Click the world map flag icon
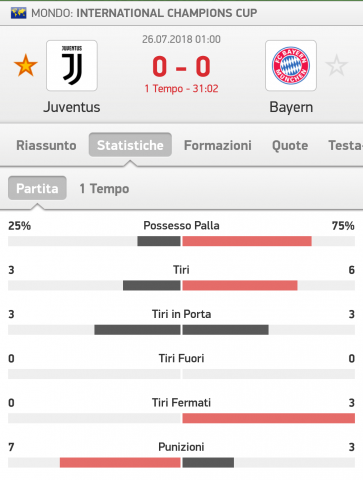Screen dimensions: 363x480 pos(19,13)
